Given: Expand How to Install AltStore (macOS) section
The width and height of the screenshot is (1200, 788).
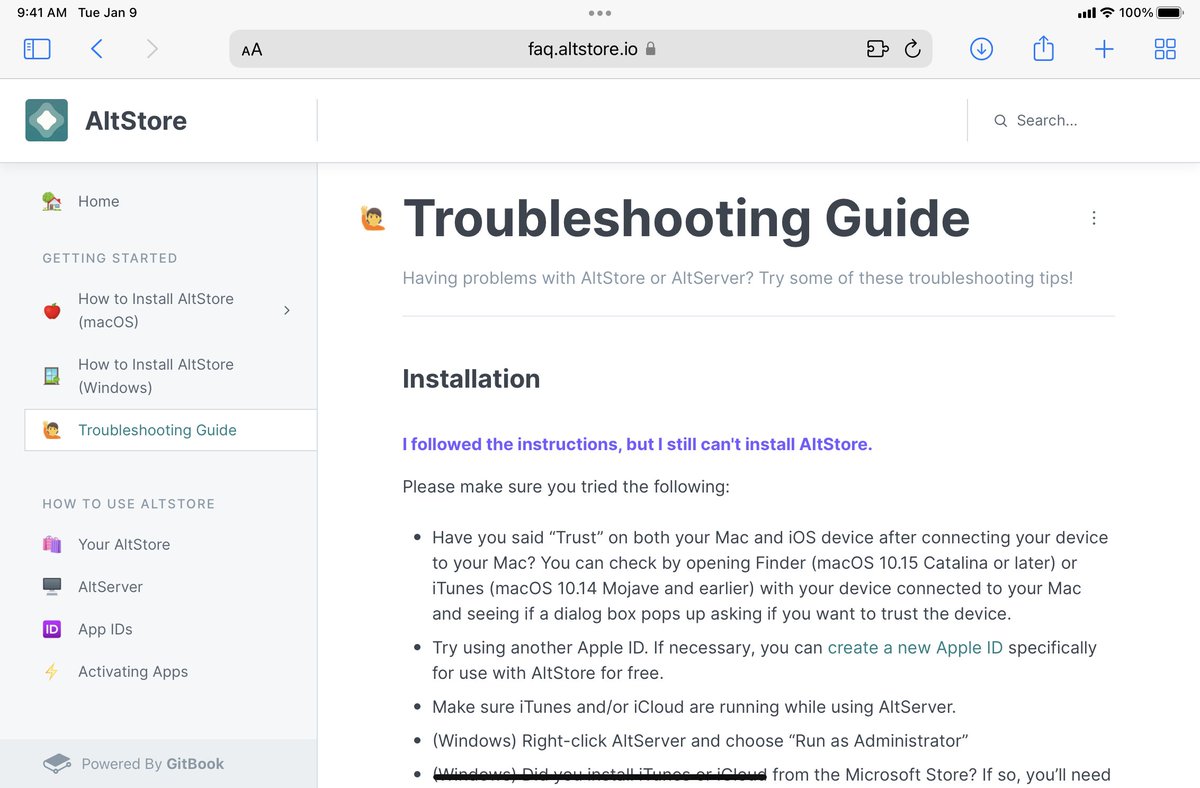Looking at the screenshot, I should coord(287,310).
